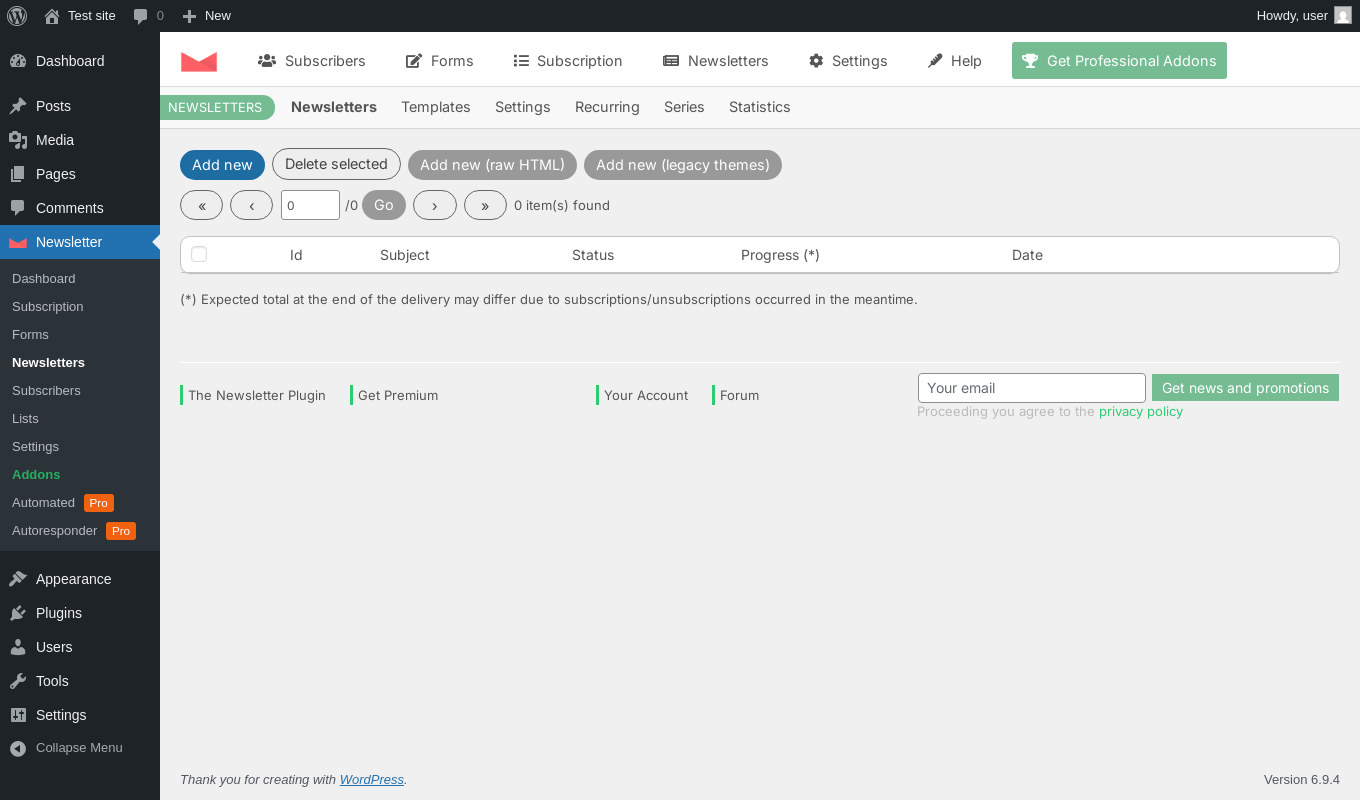This screenshot has height=800, width=1360.
Task: Click the WordPress logo icon
Action: pyautogui.click(x=17, y=15)
